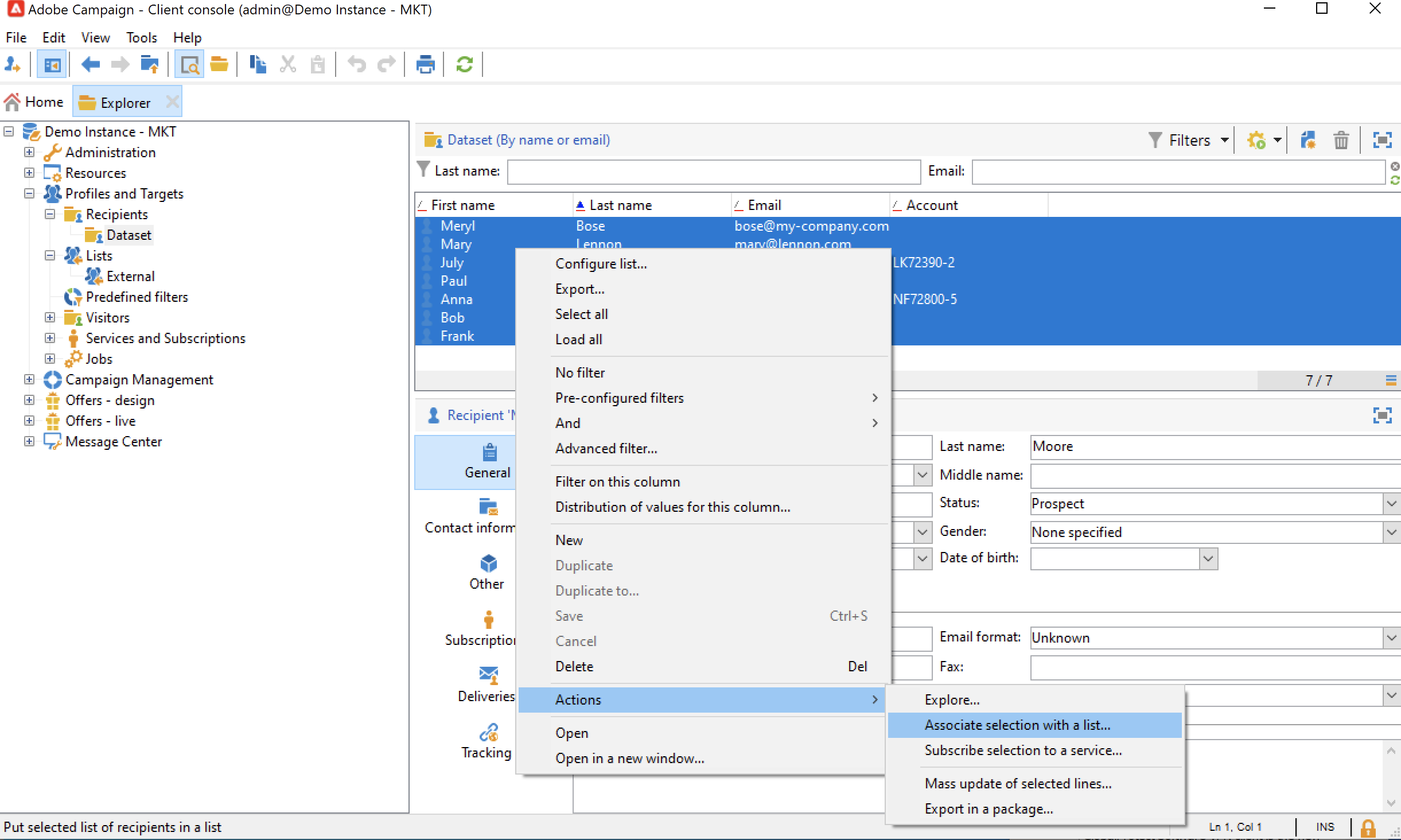Viewport: 1401px width, 840px height.
Task: Click the back navigation arrow icon
Action: pos(91,65)
